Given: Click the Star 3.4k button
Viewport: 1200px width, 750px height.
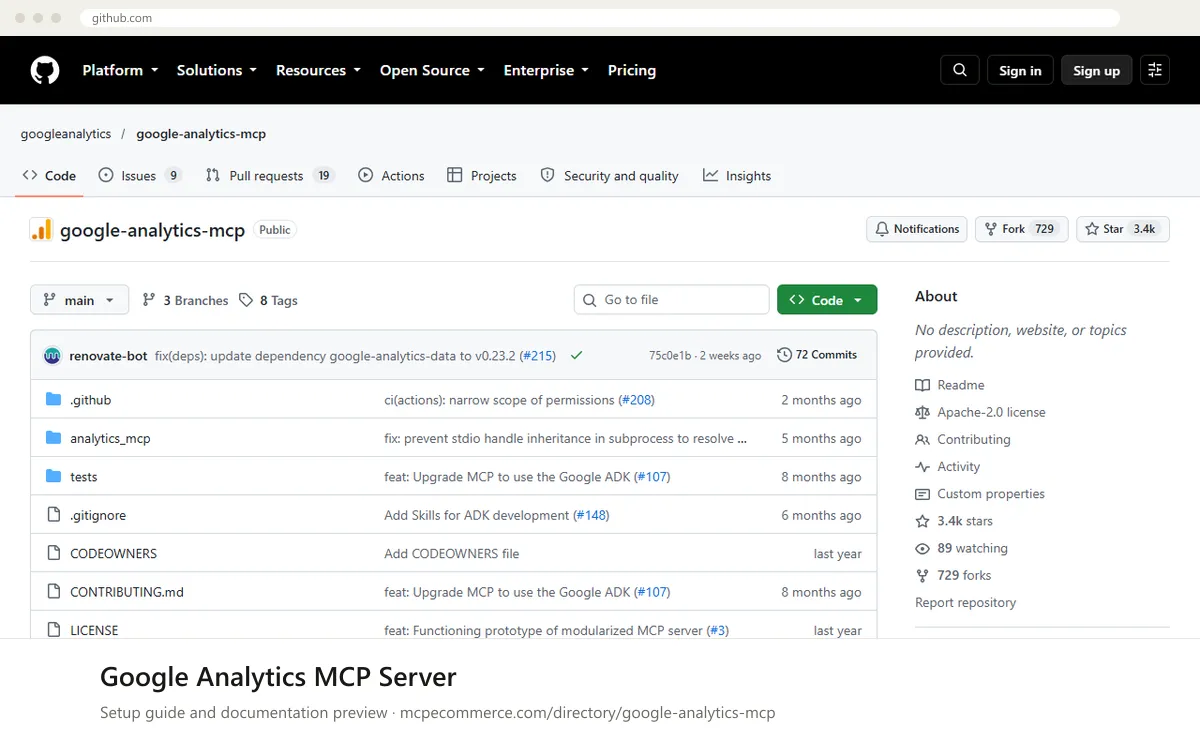Looking at the screenshot, I should 1123,229.
